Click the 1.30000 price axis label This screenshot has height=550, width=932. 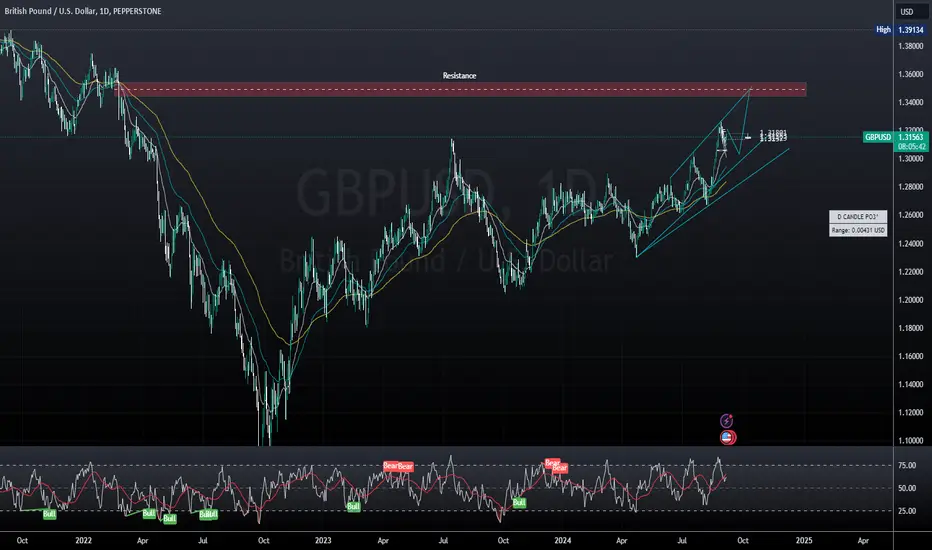(911, 159)
